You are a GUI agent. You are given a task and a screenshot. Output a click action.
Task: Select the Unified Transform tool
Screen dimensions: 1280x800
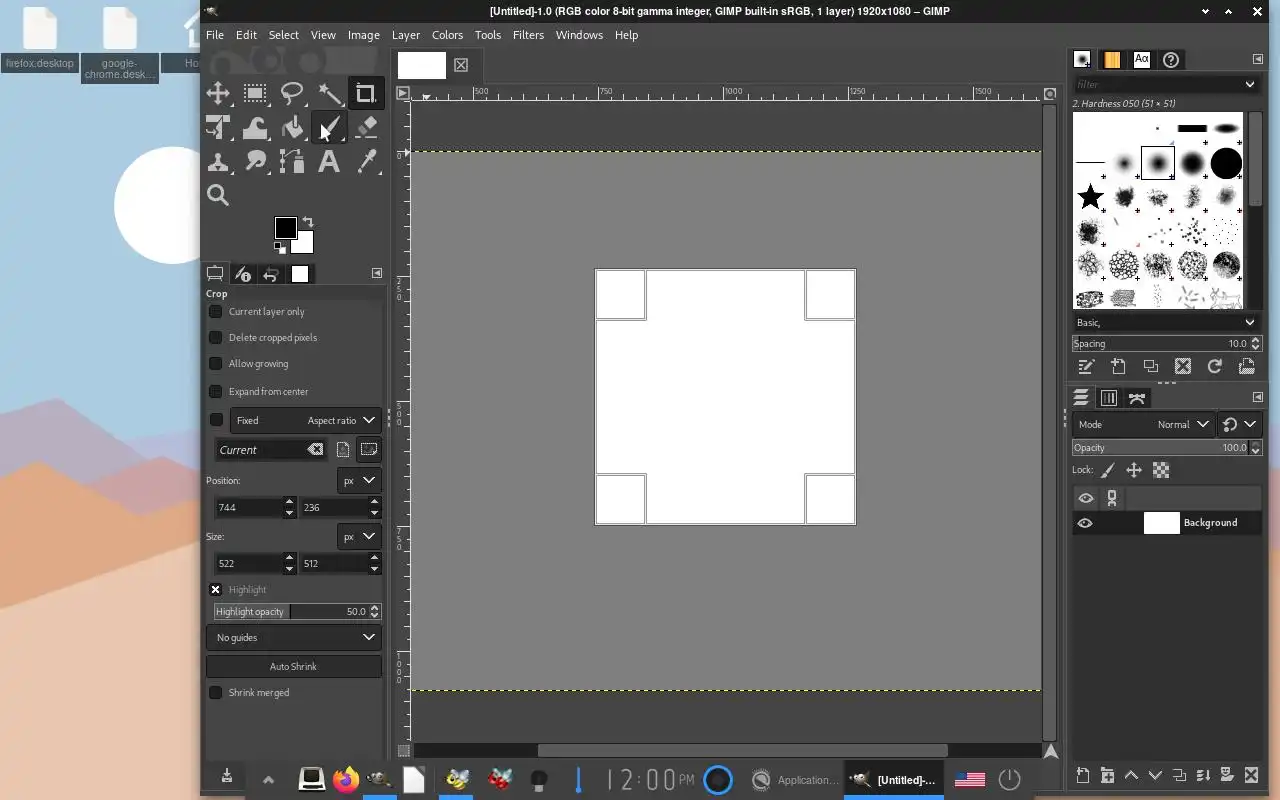(x=218, y=128)
